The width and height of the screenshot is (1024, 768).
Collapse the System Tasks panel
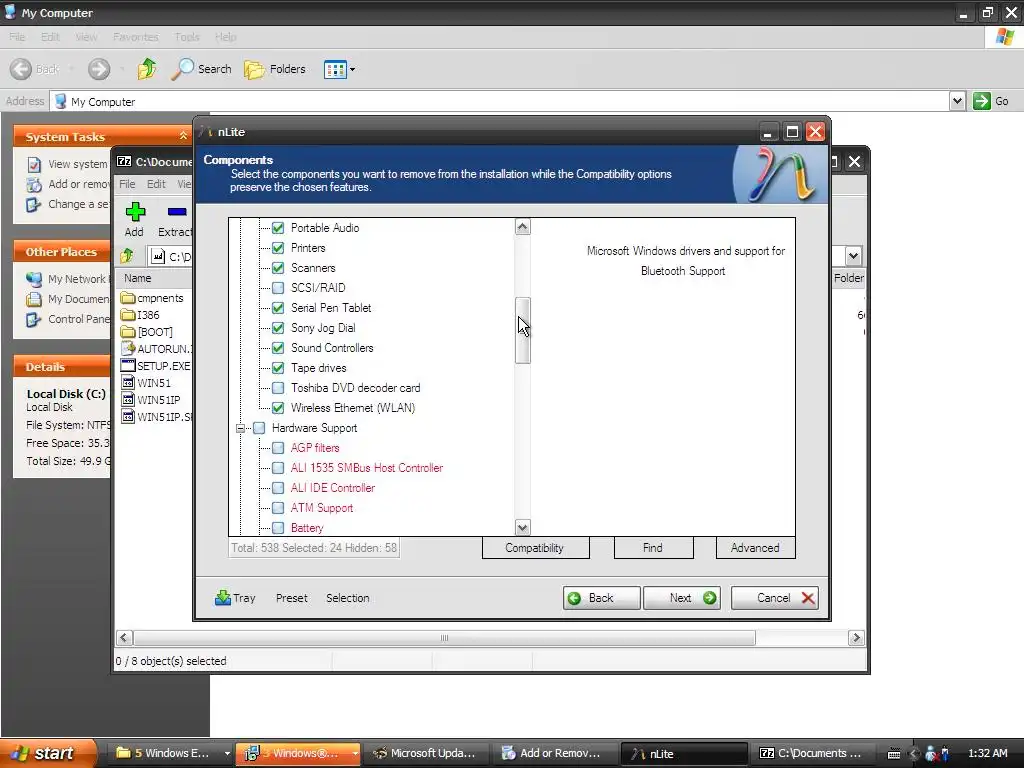point(183,136)
